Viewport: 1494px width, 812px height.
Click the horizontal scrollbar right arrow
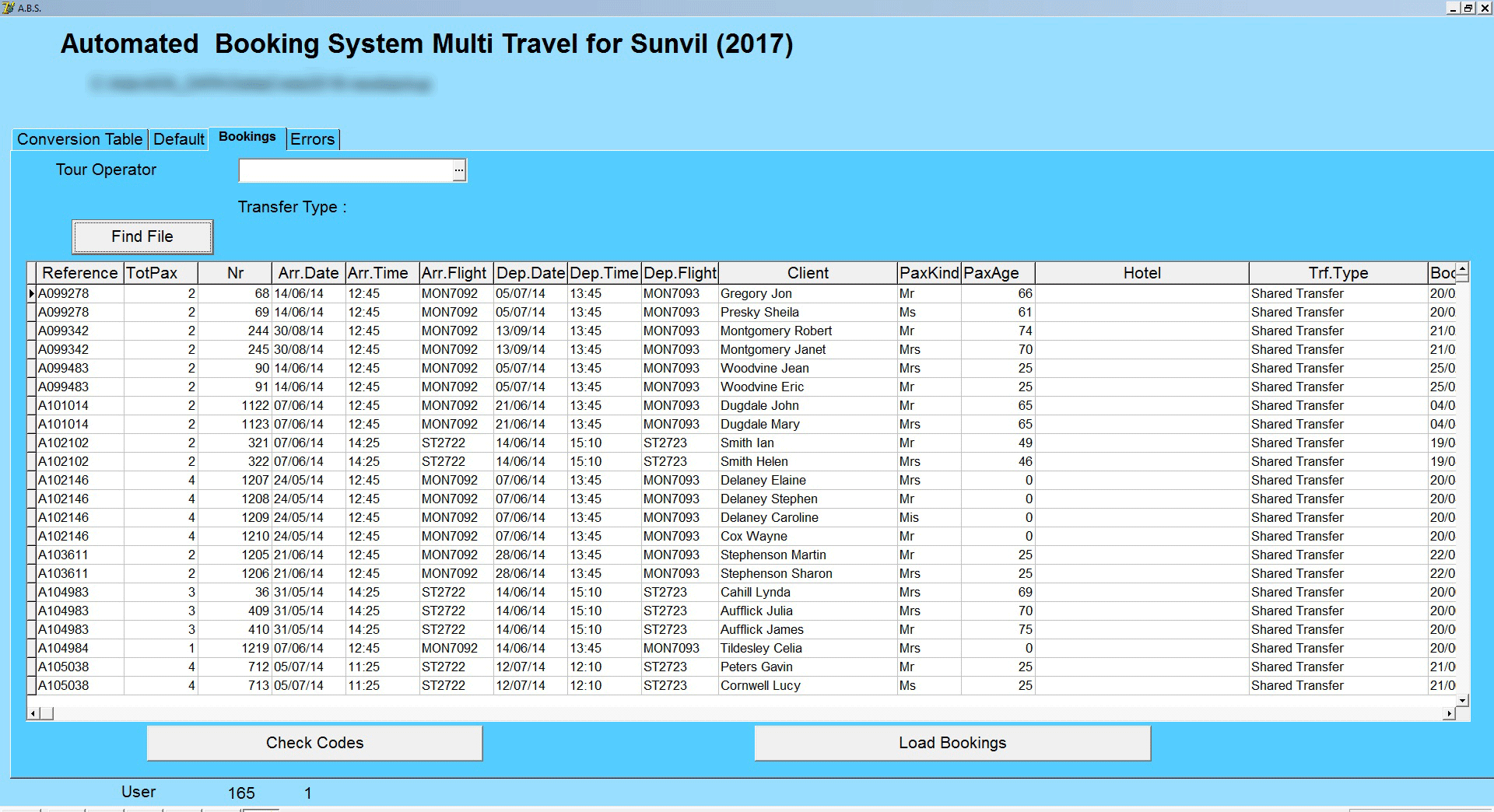tap(1447, 712)
